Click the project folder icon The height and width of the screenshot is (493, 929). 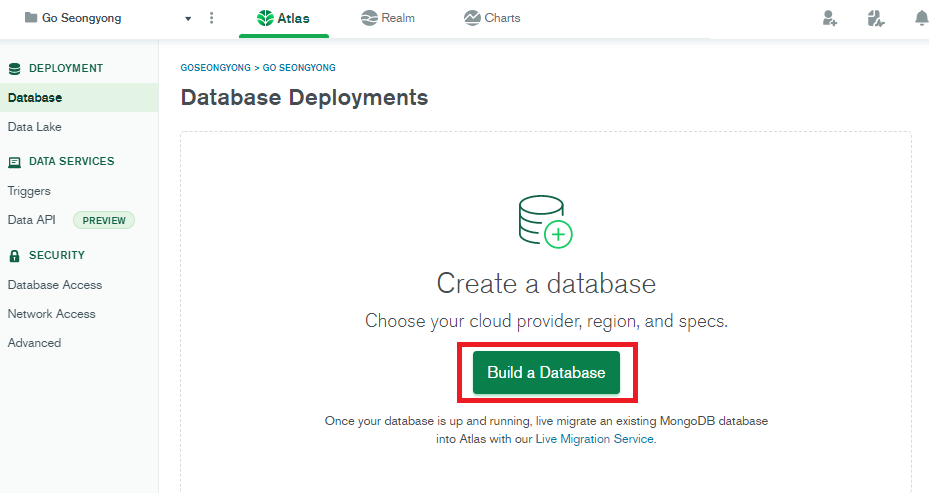click(31, 18)
